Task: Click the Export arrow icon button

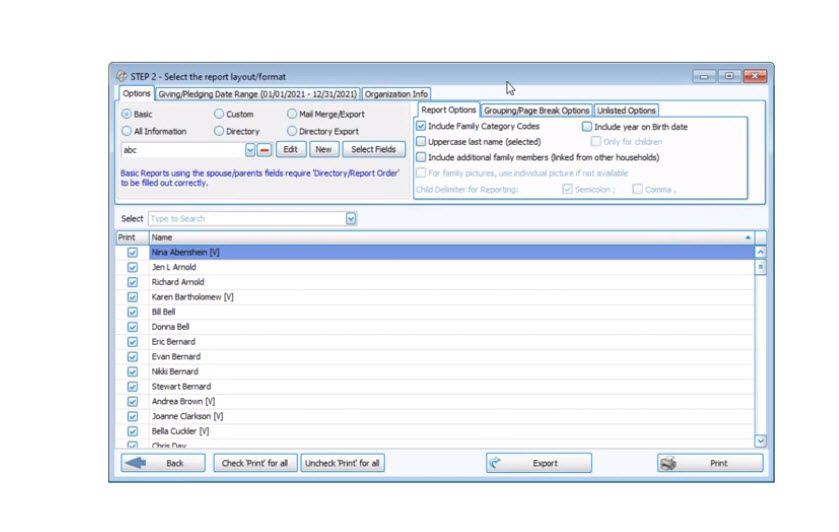Action: 539,463
